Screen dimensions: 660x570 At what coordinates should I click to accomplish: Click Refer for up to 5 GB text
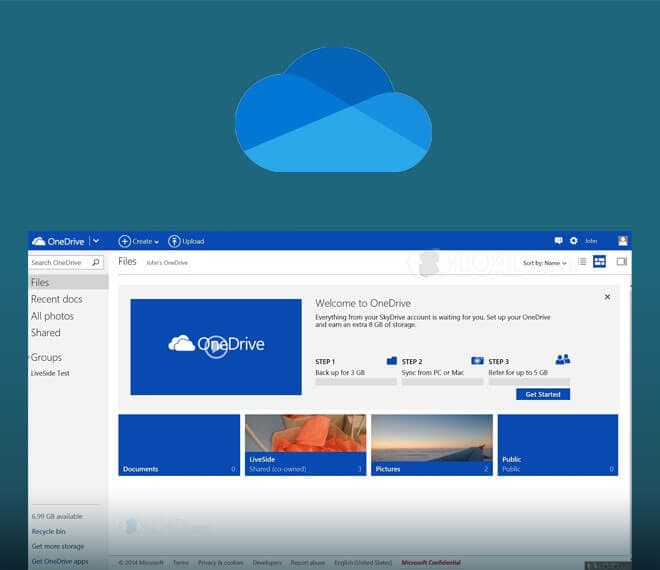pyautogui.click(x=518, y=373)
